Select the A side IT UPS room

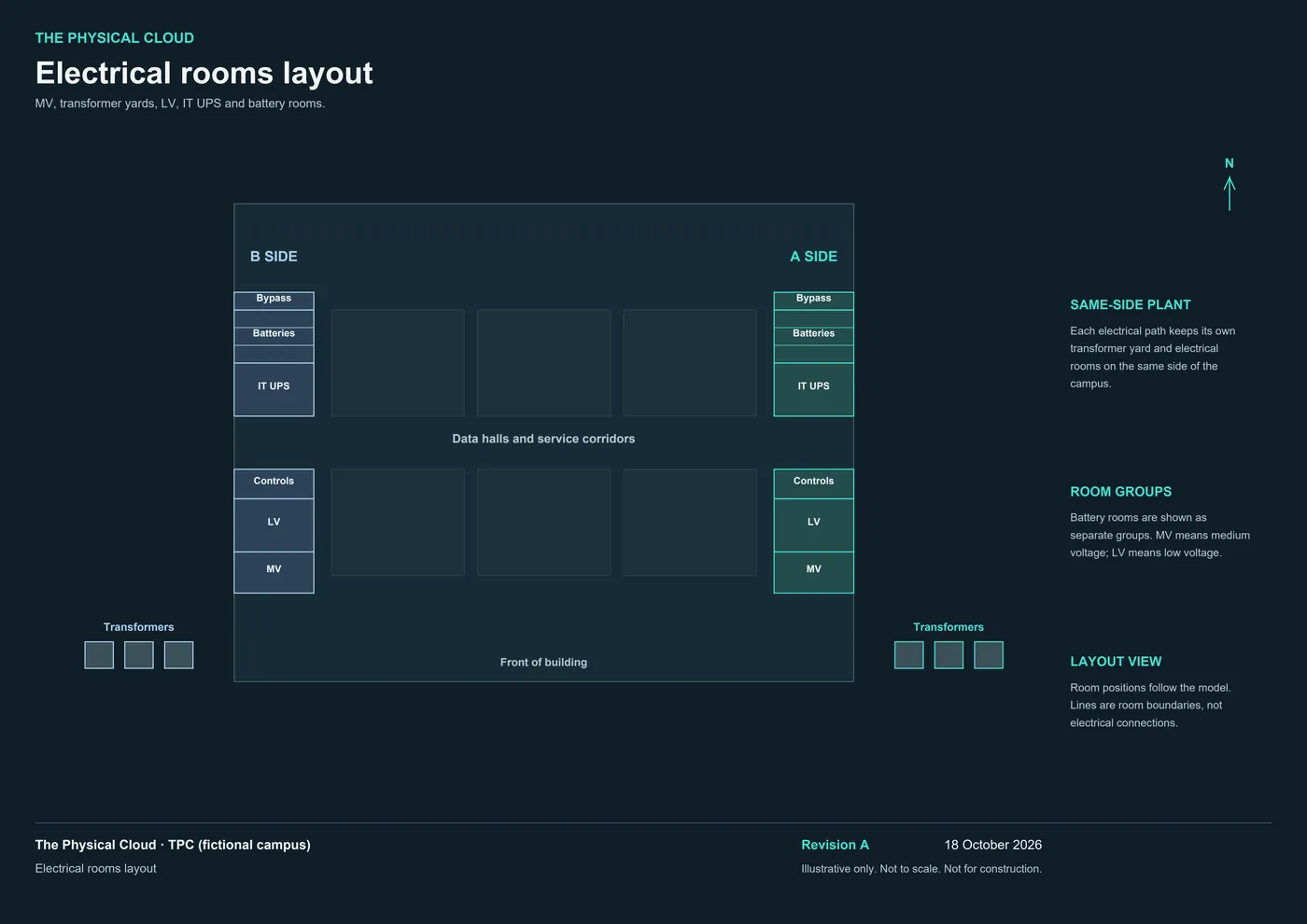click(x=813, y=389)
